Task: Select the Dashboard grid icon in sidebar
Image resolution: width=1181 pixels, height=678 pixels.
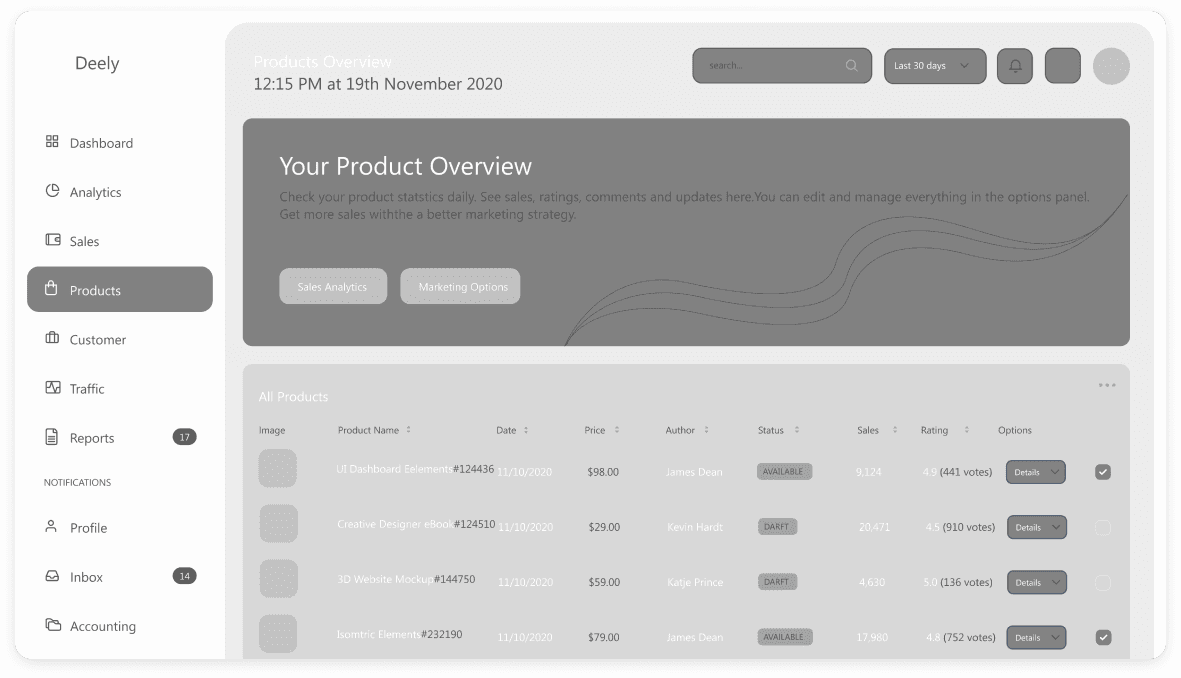Action: pos(53,142)
